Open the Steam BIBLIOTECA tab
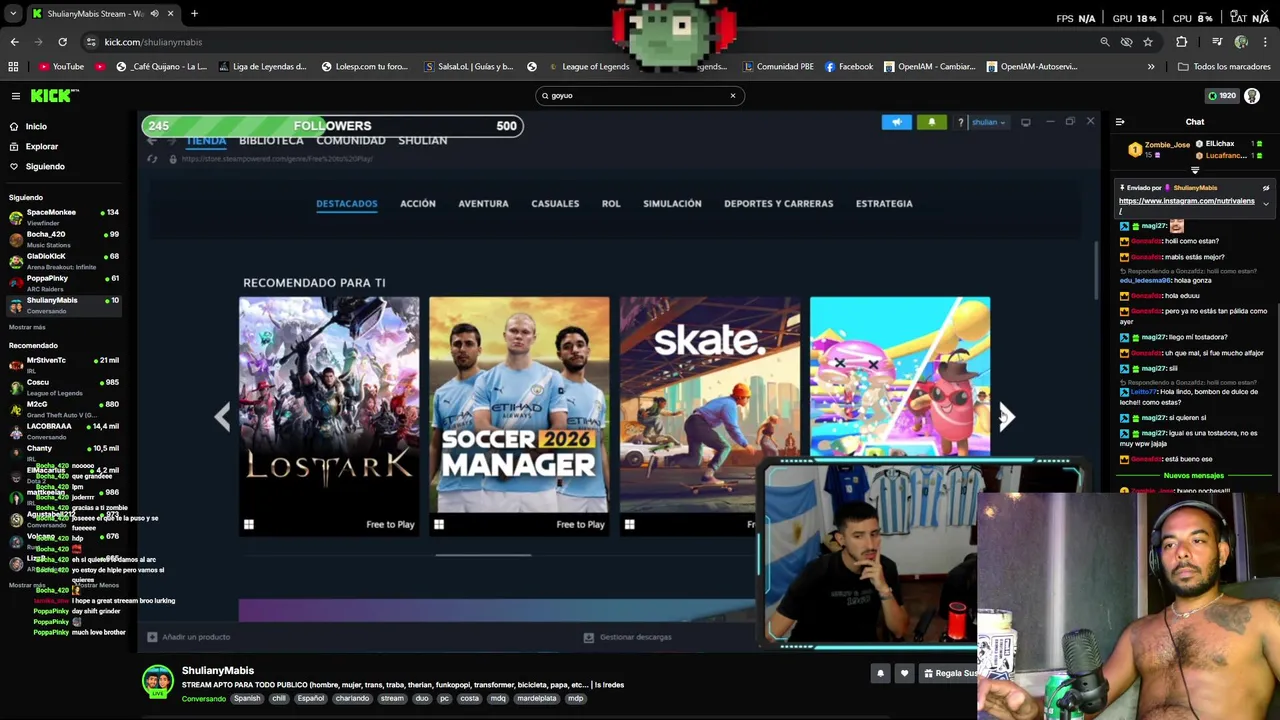The width and height of the screenshot is (1280, 720). click(x=271, y=141)
